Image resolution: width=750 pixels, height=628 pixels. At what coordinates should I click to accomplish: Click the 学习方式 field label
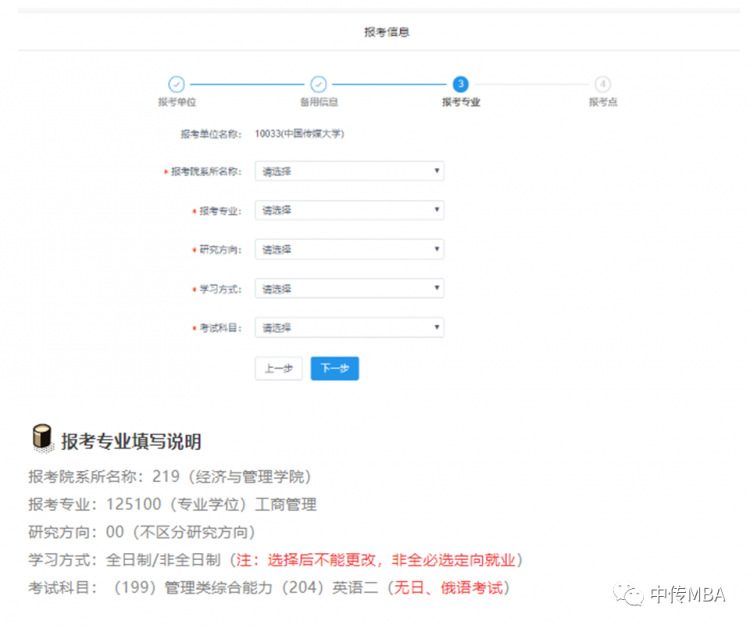[221, 289]
